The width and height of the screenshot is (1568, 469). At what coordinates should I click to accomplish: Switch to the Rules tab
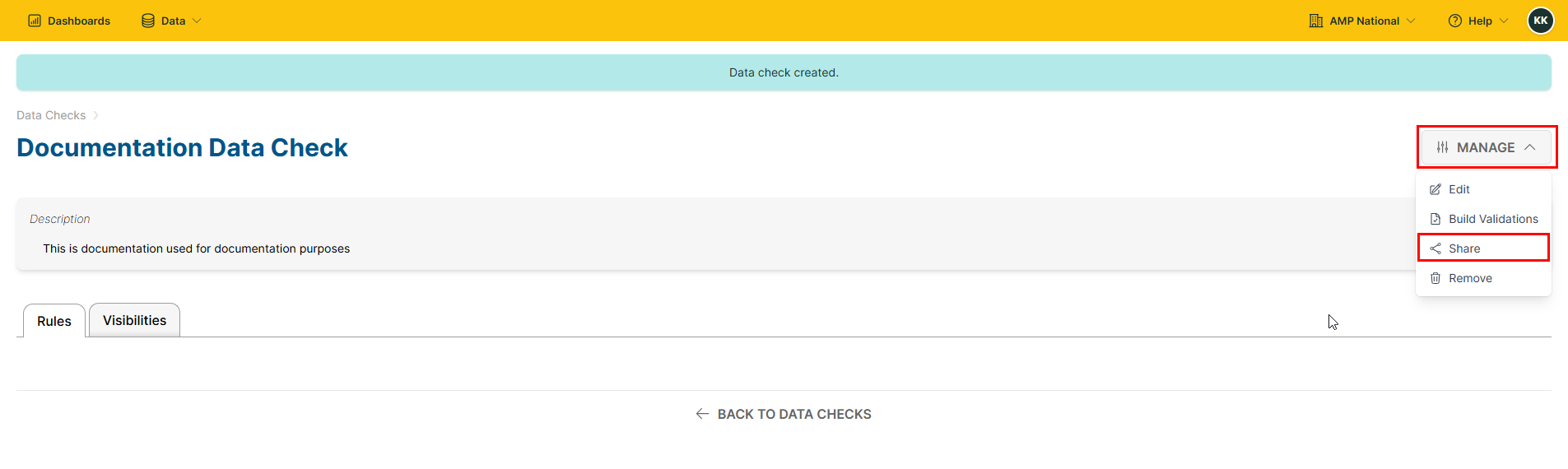(x=54, y=321)
